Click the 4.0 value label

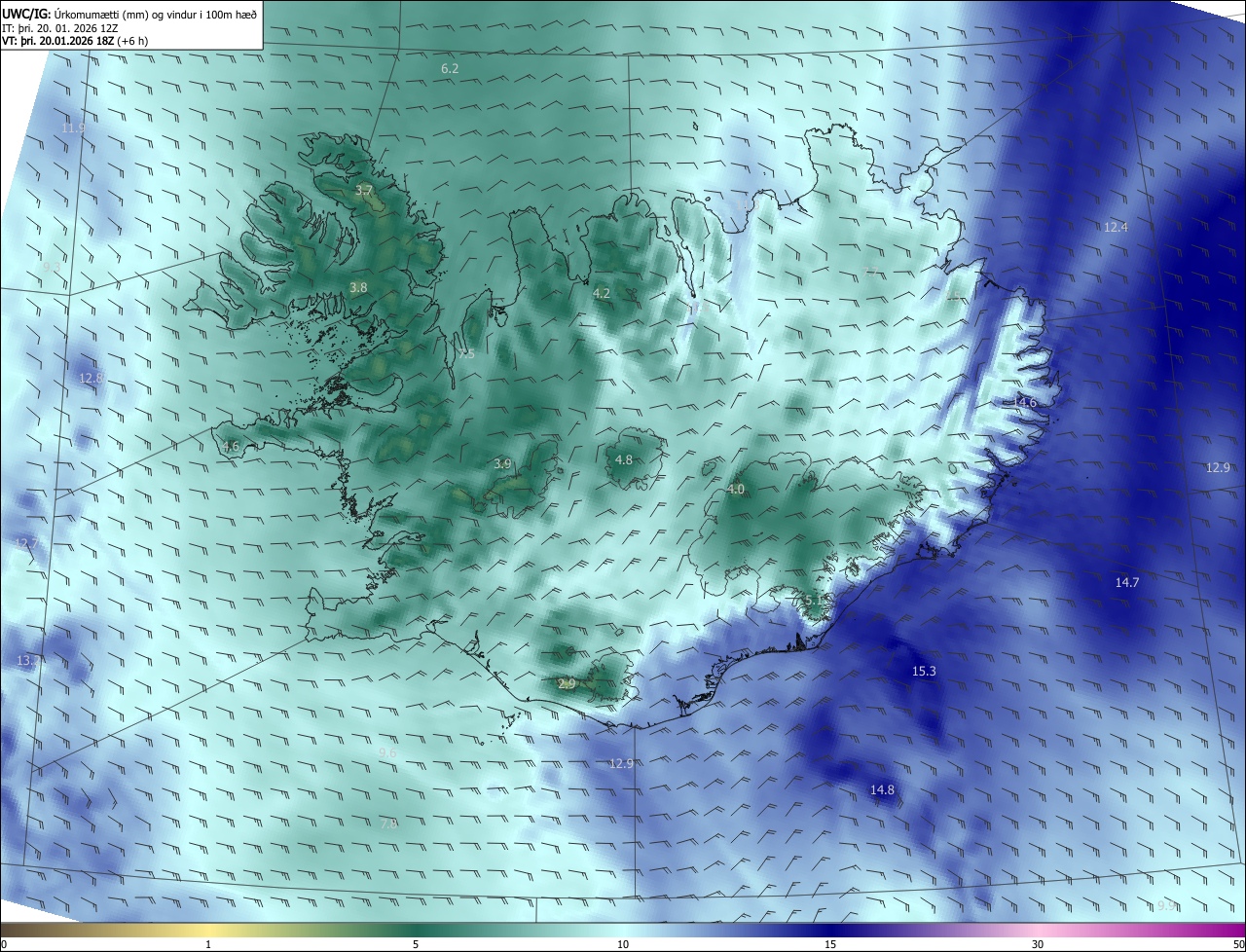pyautogui.click(x=736, y=489)
